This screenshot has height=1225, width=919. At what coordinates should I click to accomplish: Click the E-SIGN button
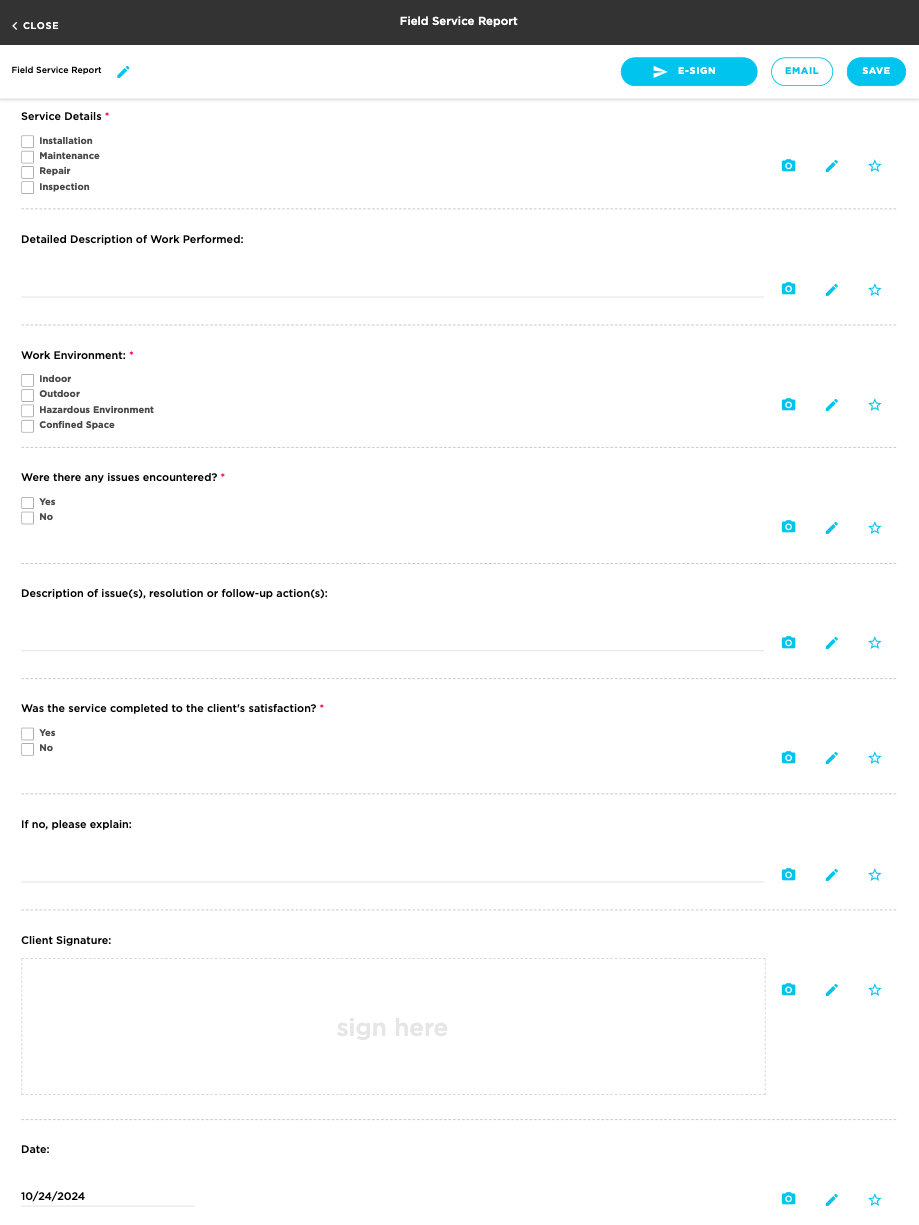[x=688, y=71]
